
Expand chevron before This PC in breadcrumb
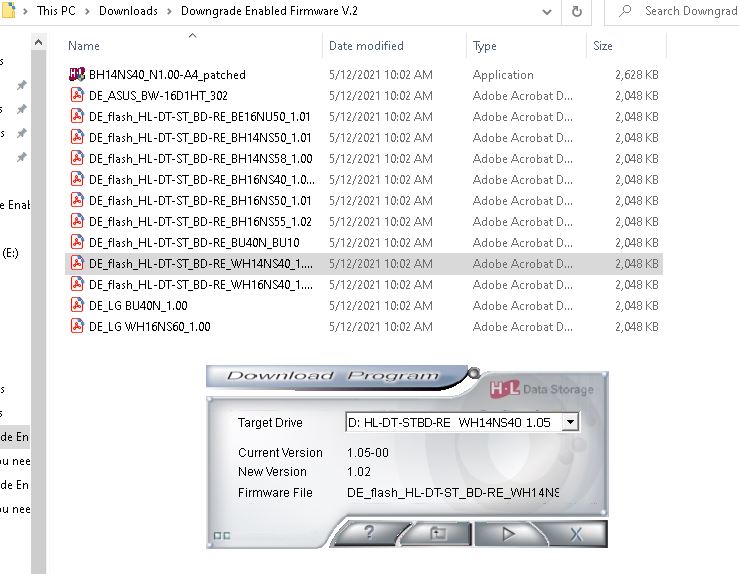[x=25, y=11]
